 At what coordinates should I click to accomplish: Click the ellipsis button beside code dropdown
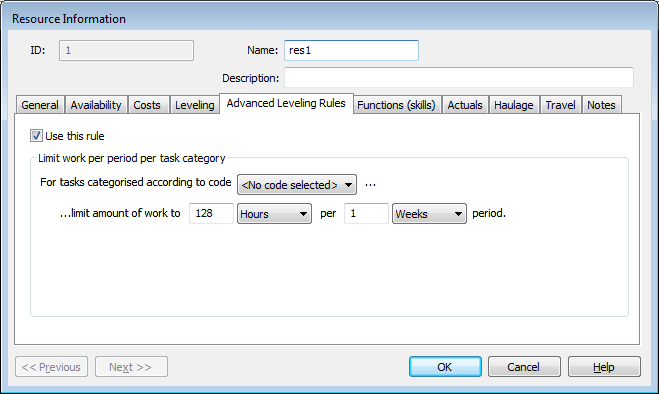[x=370, y=185]
